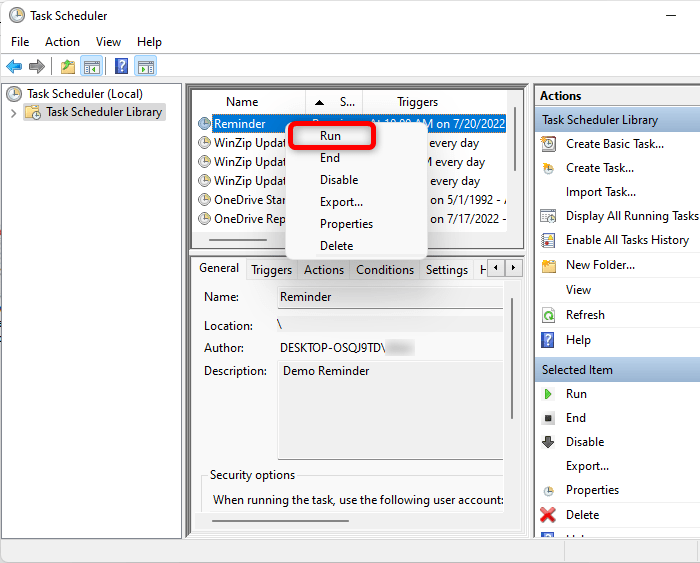Click the Create Basic Task icon
This screenshot has height=563, width=700.
pos(548,144)
